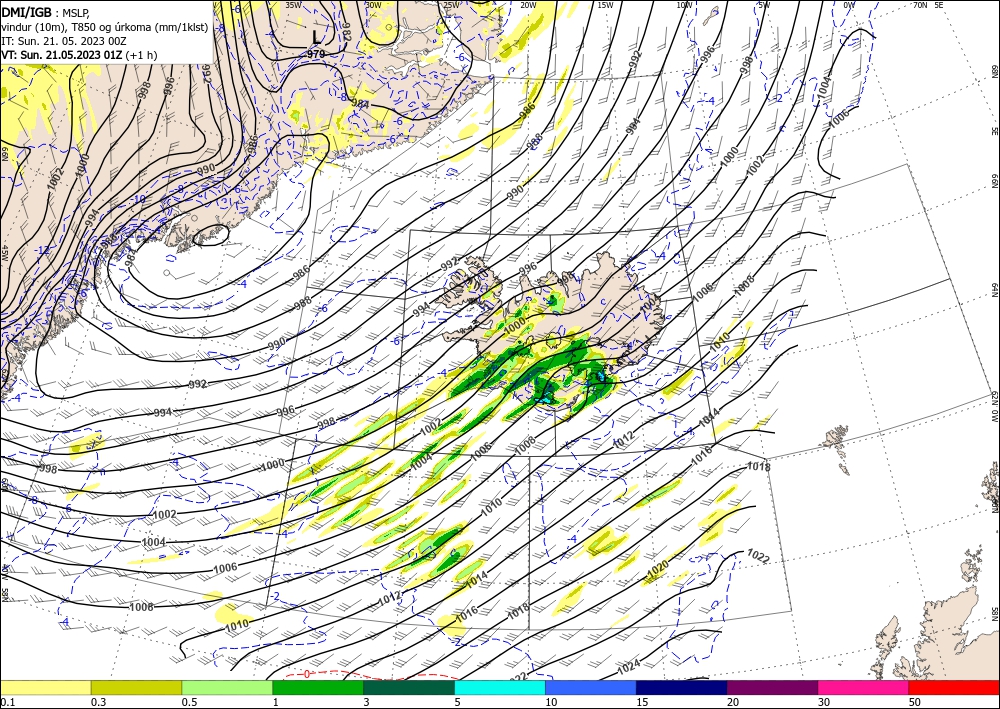Click the light green 0.5 legend swatch
The image size is (1000, 709).
(x=227, y=687)
